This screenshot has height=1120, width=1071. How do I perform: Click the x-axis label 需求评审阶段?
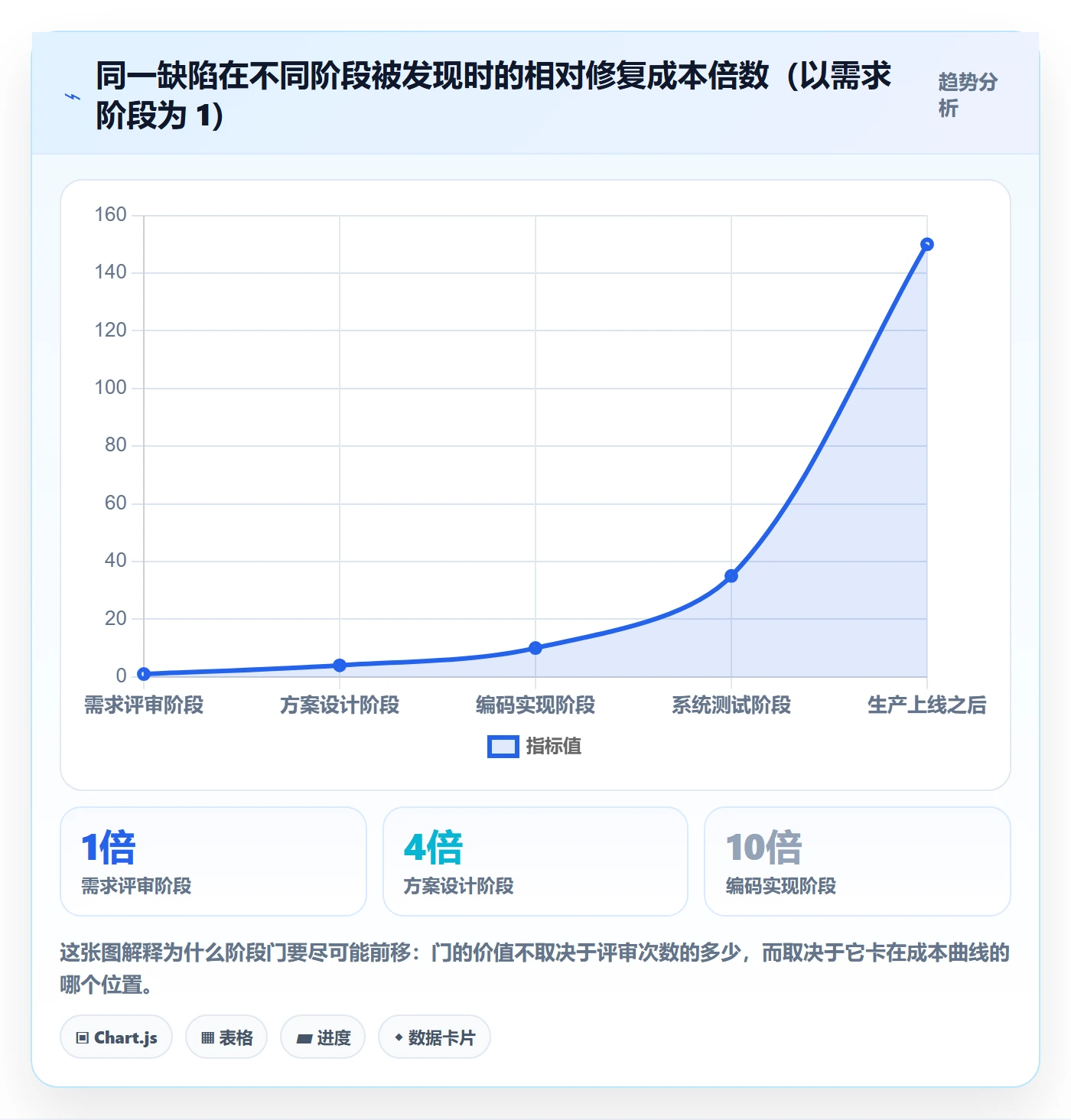pyautogui.click(x=144, y=705)
